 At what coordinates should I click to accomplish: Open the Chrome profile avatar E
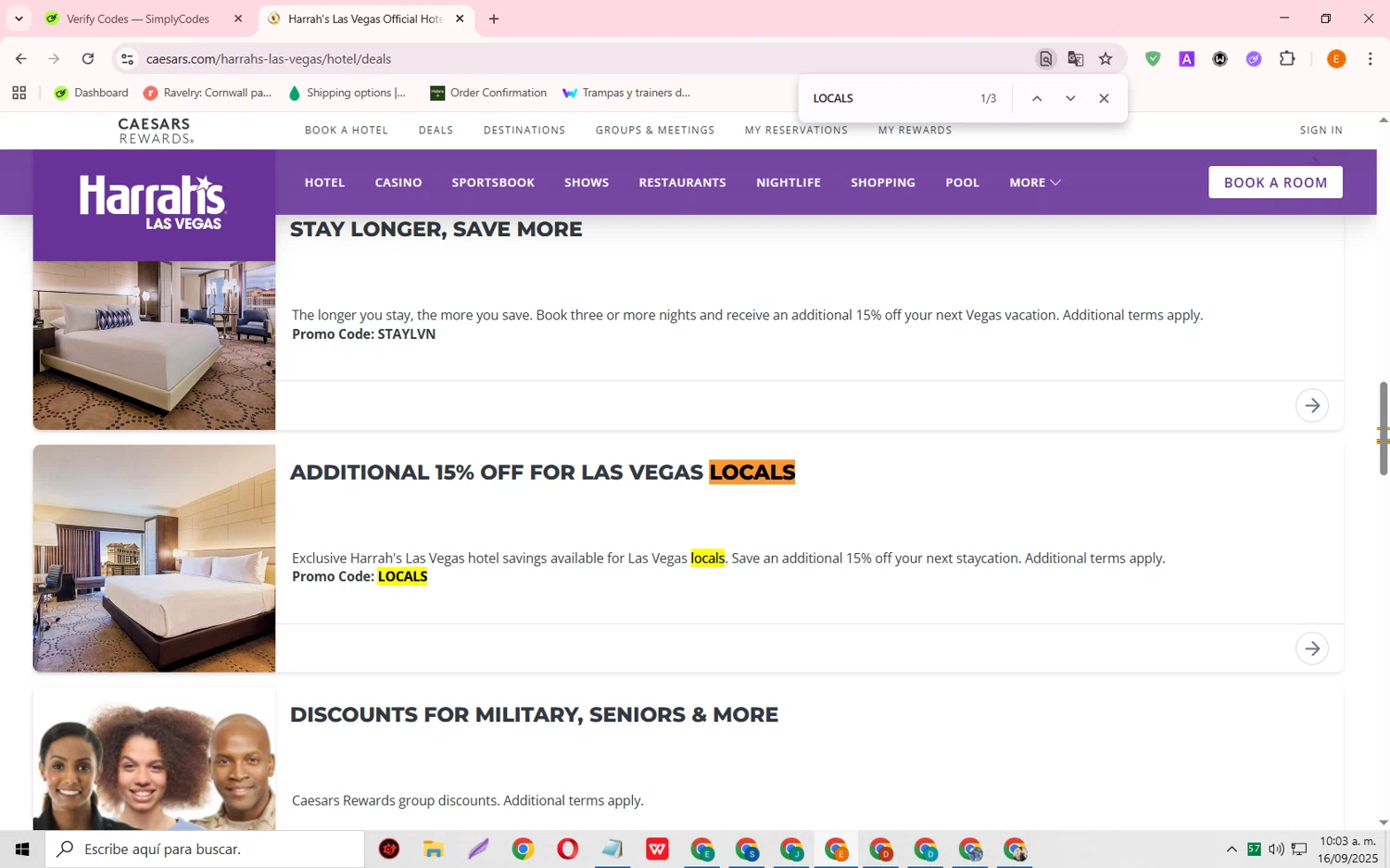pos(1336,58)
